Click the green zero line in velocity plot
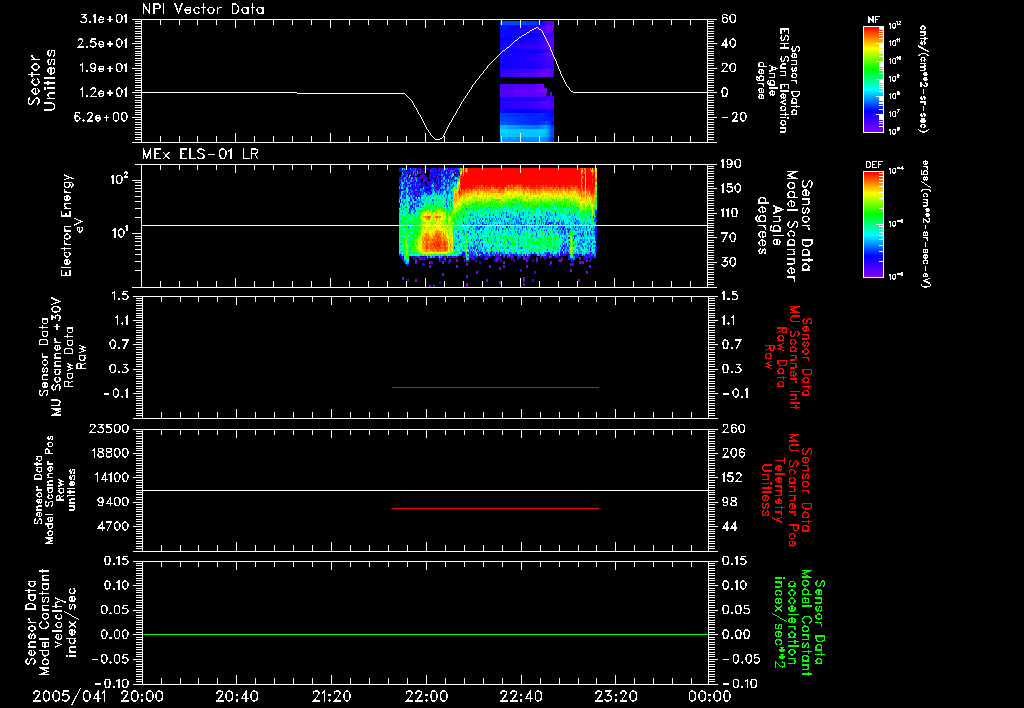Viewport: 1024px width, 708px height. tap(425, 634)
